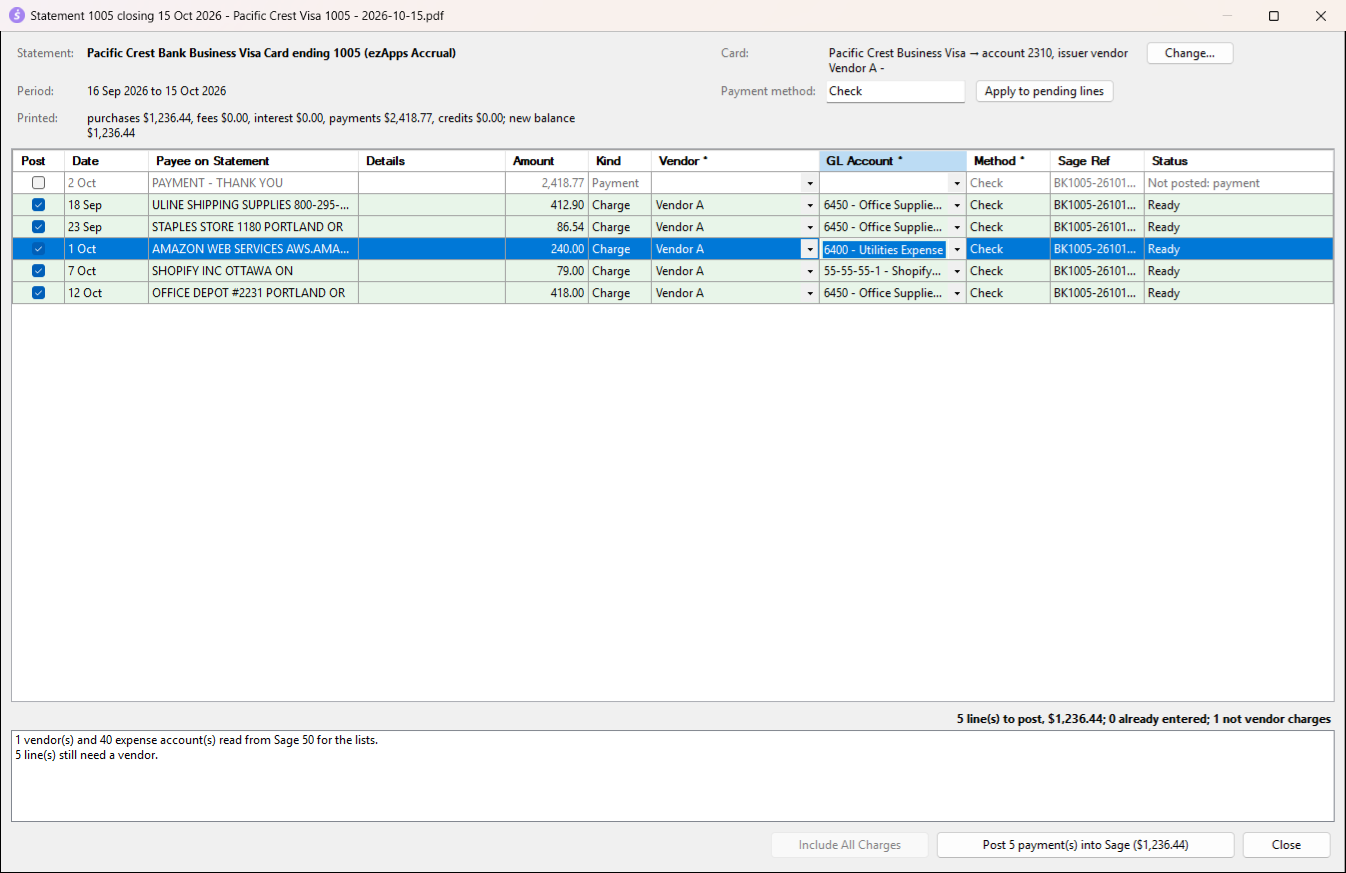This screenshot has width=1346, height=873.
Task: Tick the Post checkbox for PAYMENT - THANK YOU
Action: (x=38, y=183)
